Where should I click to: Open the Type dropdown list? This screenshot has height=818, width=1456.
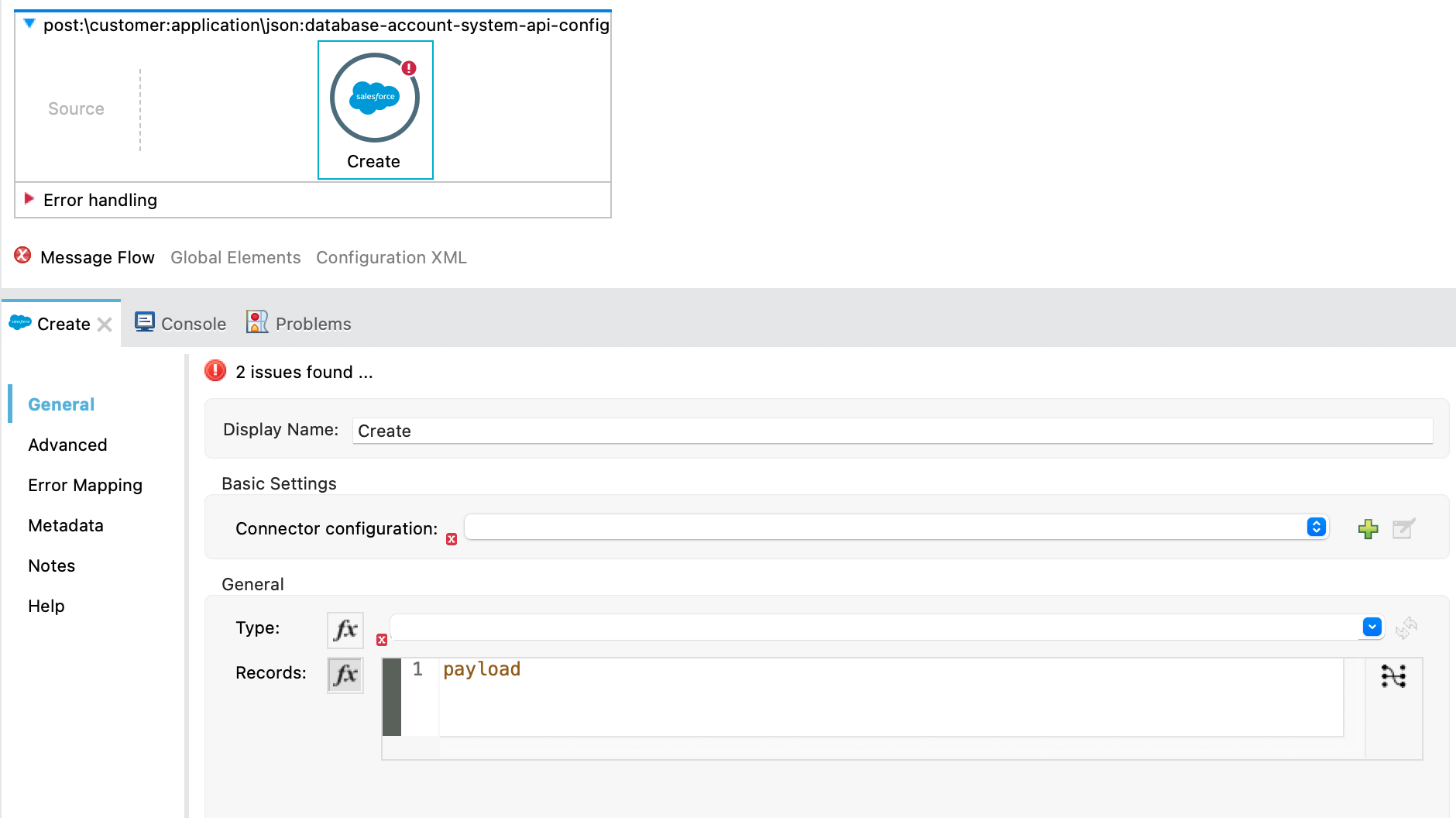tap(1372, 627)
